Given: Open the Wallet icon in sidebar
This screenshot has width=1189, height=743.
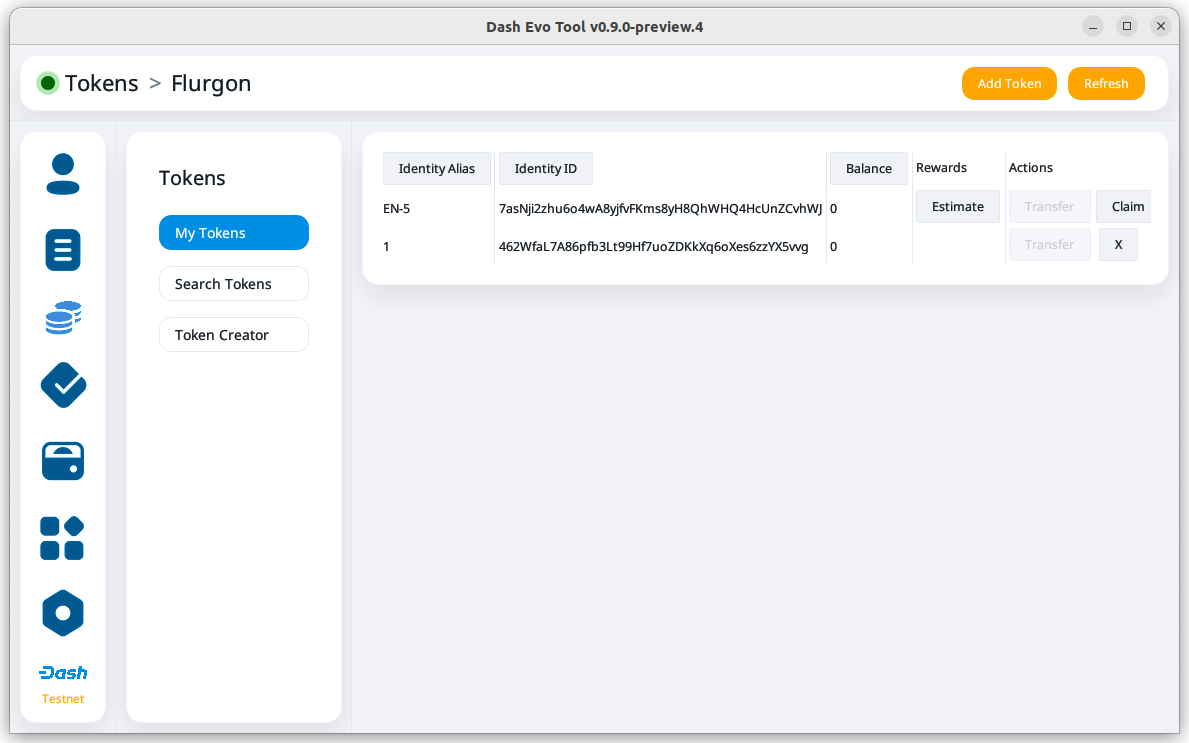Looking at the screenshot, I should coord(63,461).
